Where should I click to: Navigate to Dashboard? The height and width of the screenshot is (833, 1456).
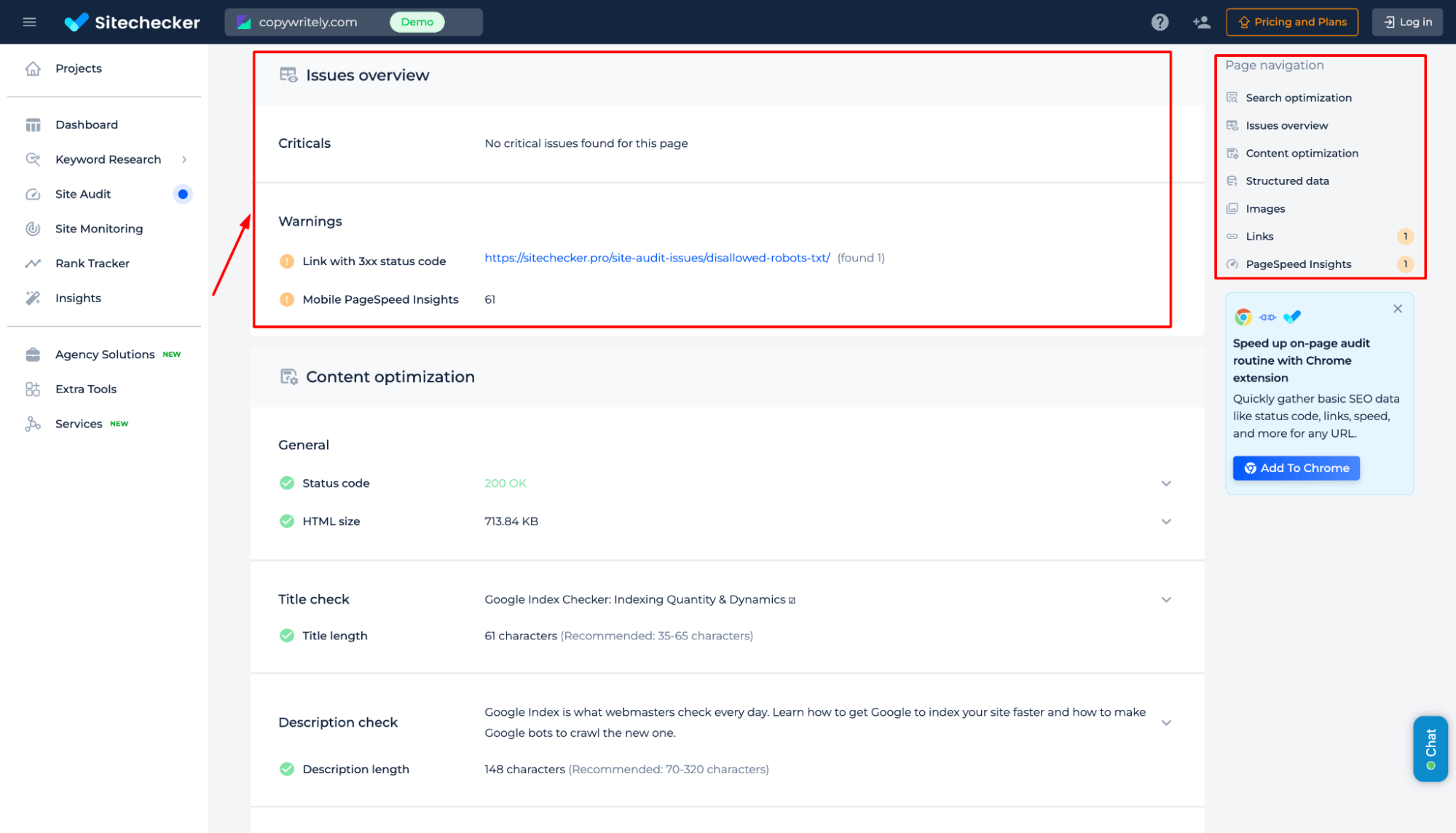click(x=87, y=124)
